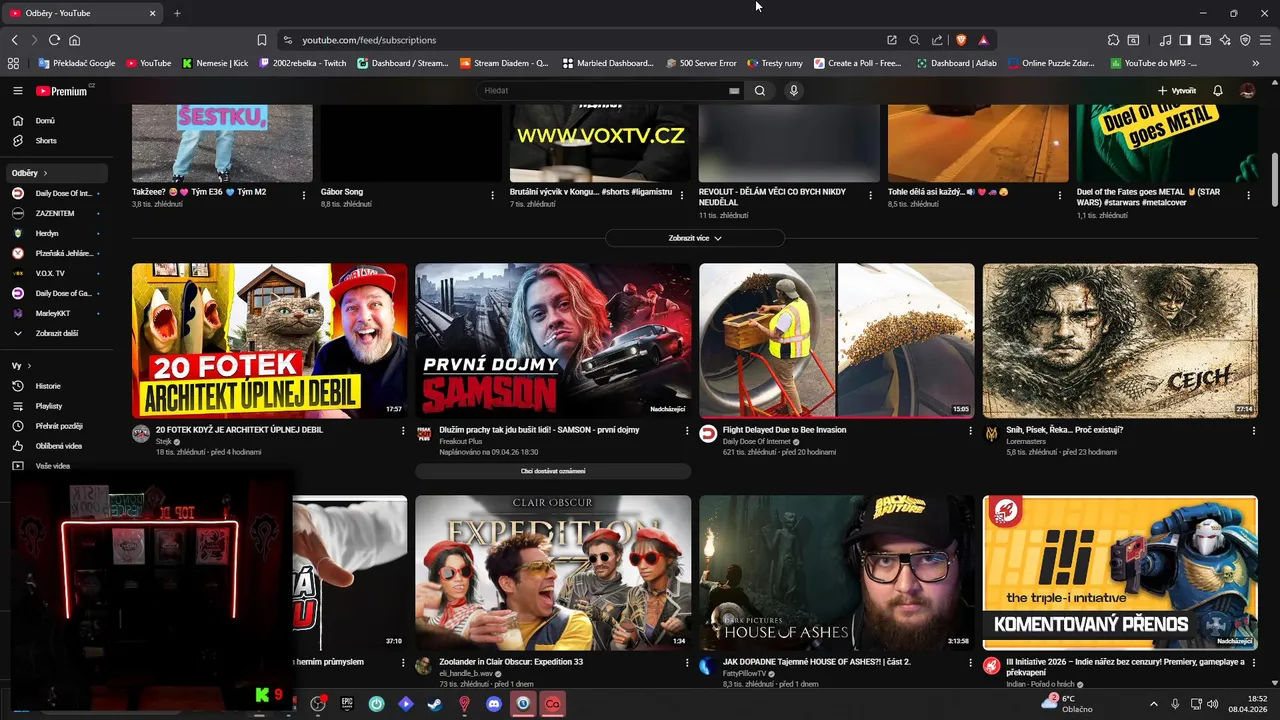
Task: Go to Domů in the sidebar
Action: [x=56, y=121]
